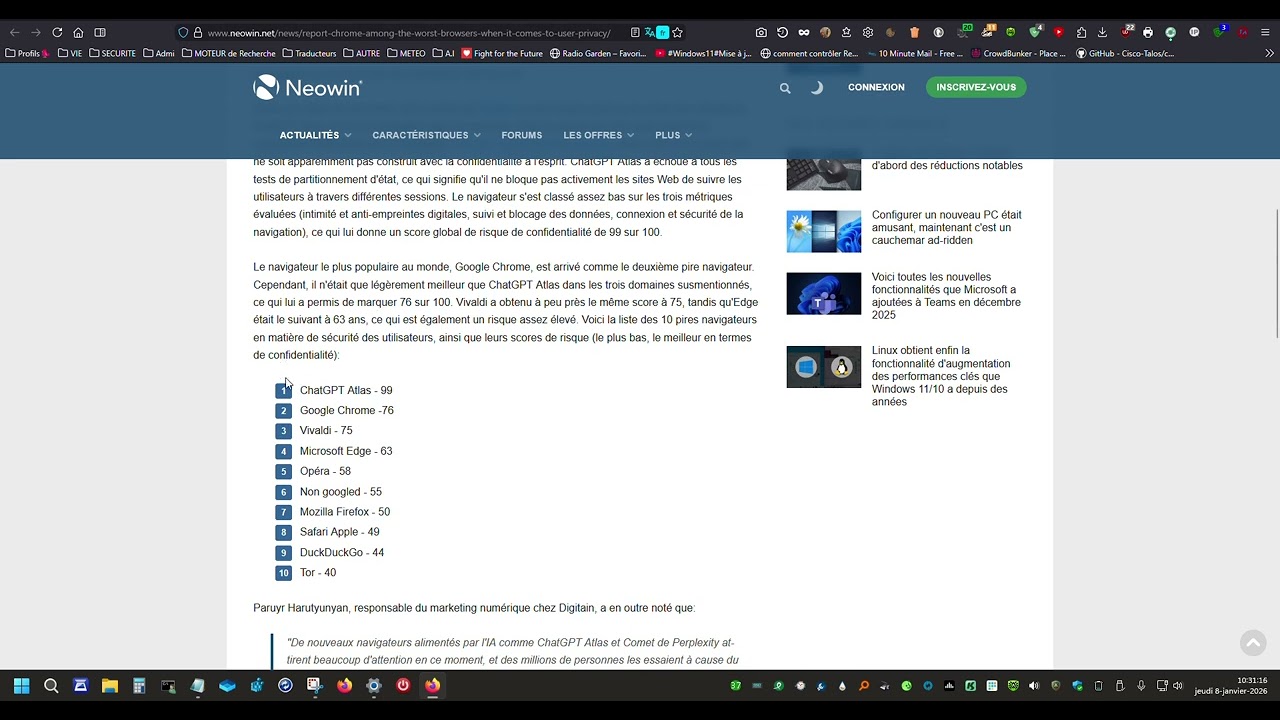Open the downloads arrow icon
This screenshot has width=1280, height=720.
pos(1101,32)
